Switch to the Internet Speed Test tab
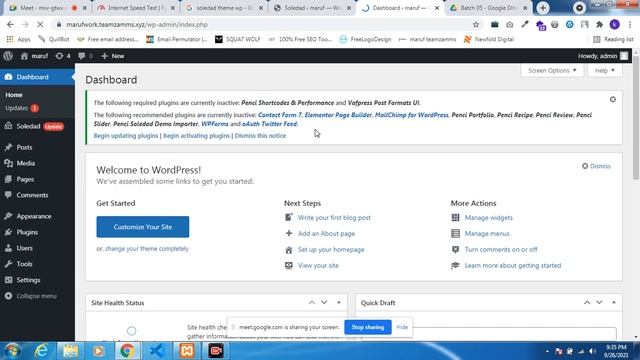This screenshot has width=640, height=360. click(136, 8)
